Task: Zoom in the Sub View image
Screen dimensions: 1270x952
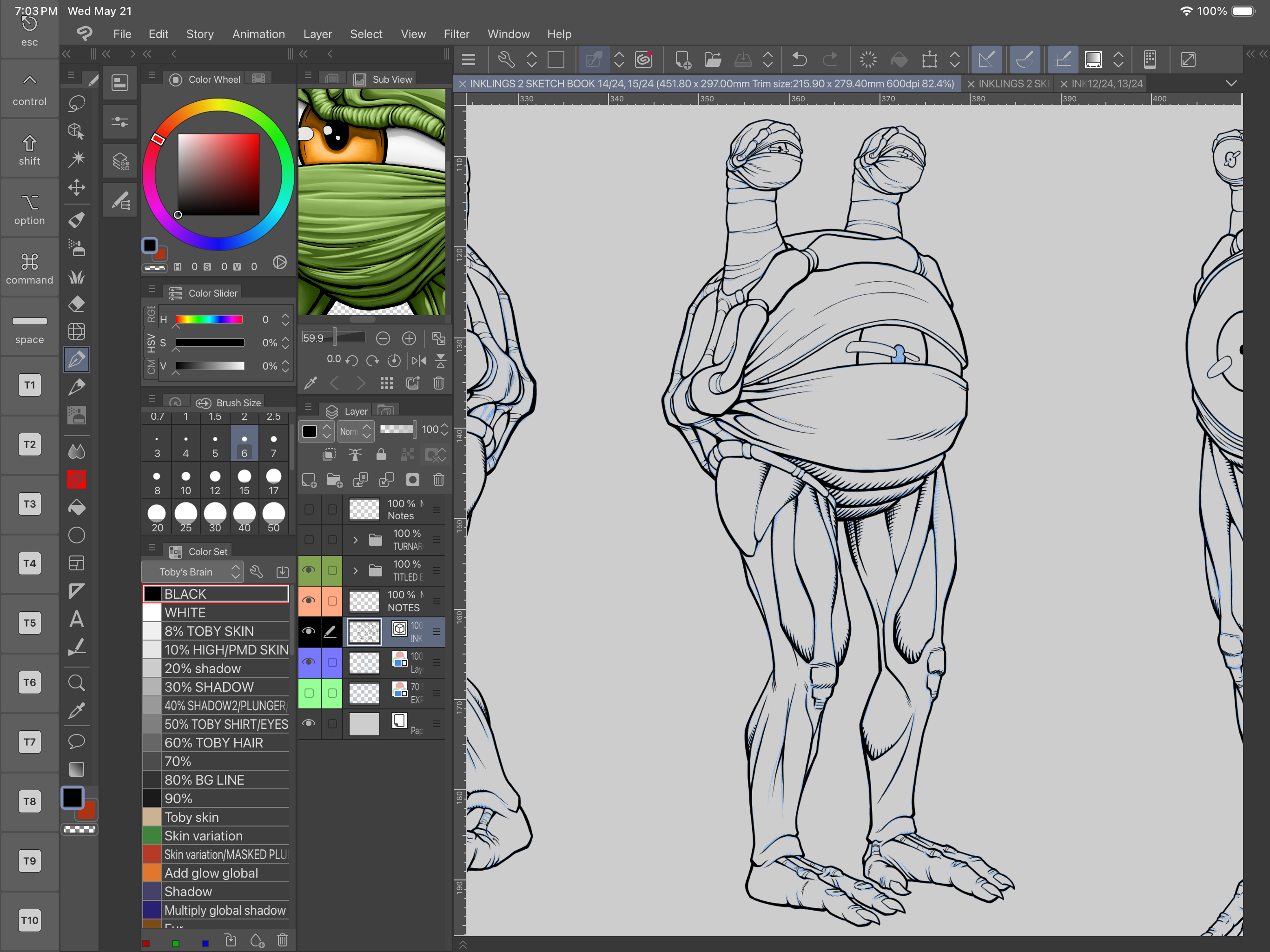Action: [x=409, y=338]
